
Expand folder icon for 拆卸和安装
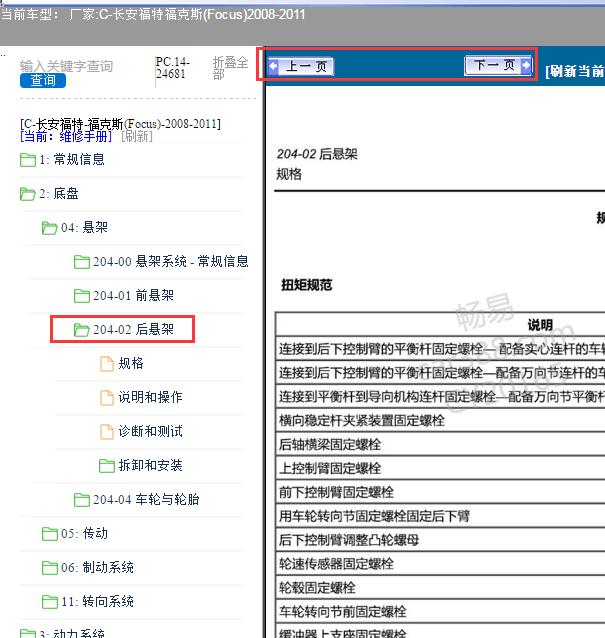(x=107, y=466)
